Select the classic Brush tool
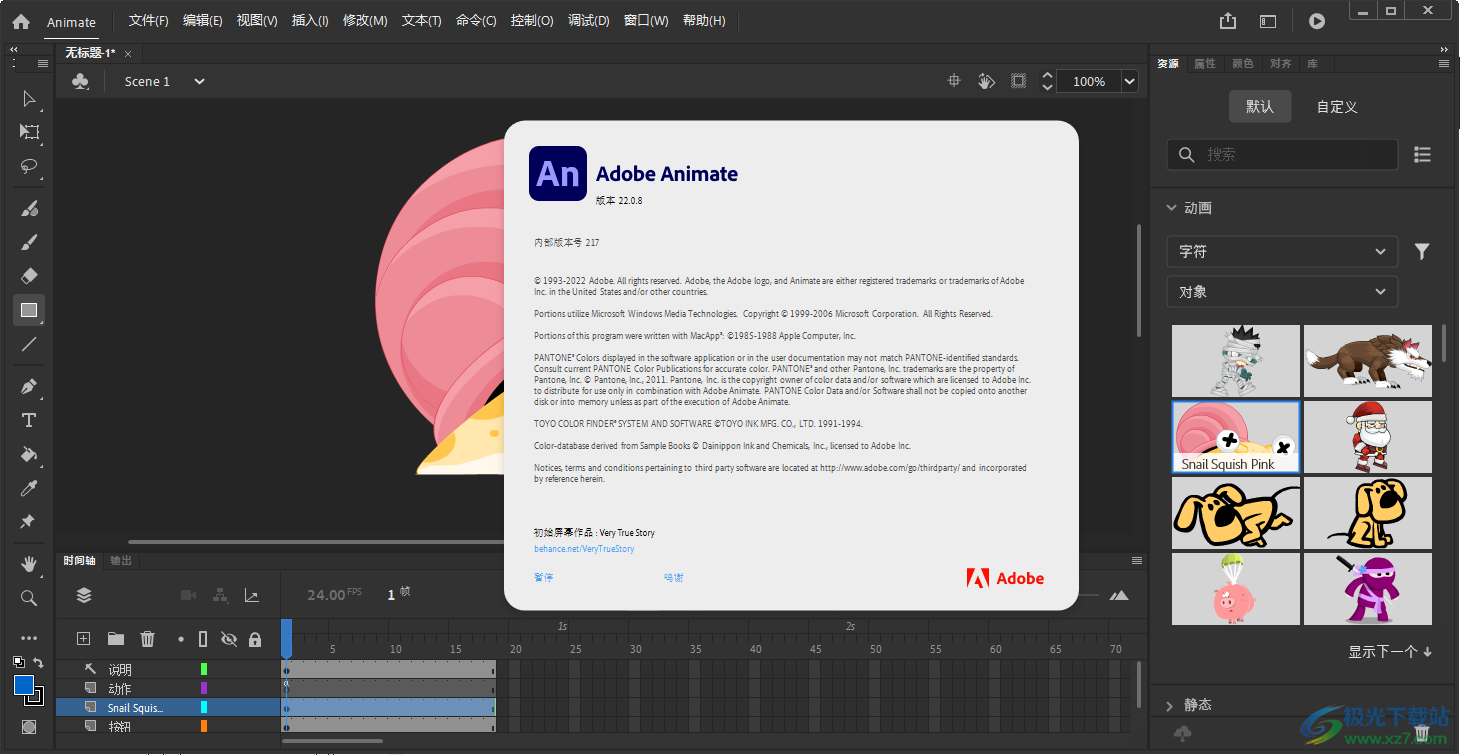Viewport: 1460px width, 755px height. (29, 242)
